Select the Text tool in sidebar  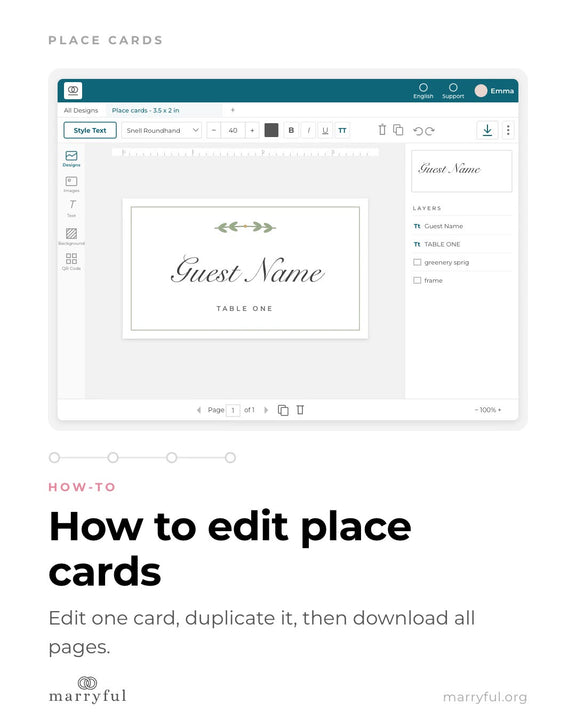pos(72,208)
